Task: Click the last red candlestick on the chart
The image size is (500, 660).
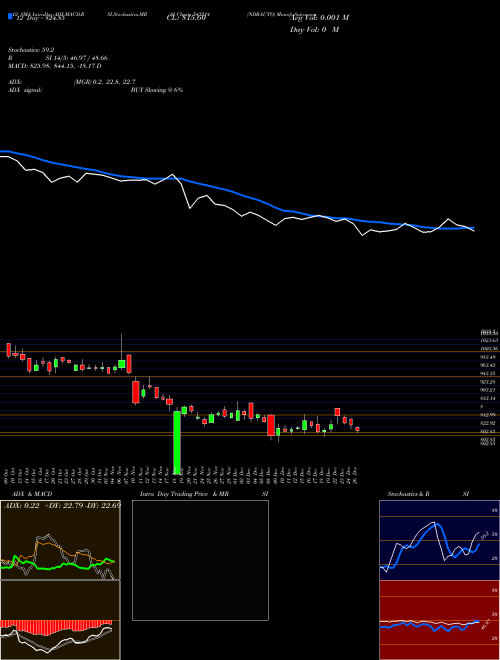Action: pyautogui.click(x=357, y=429)
